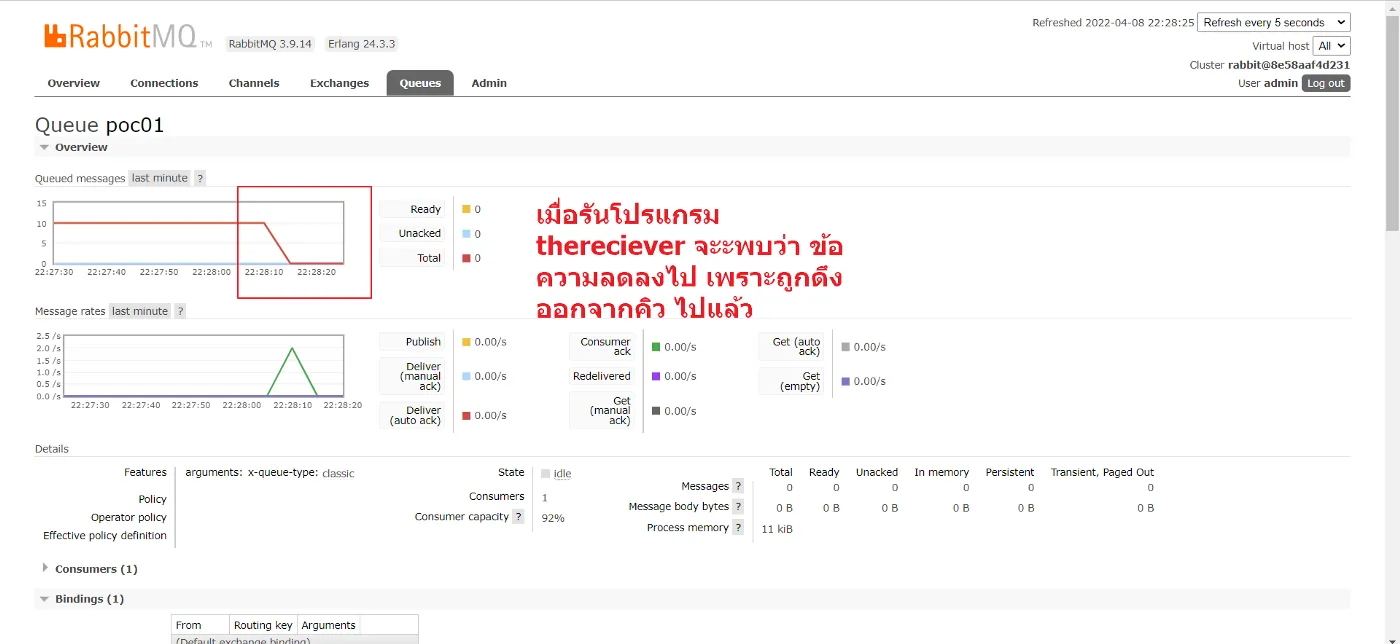Change Queued messages range from last minute
Viewport: 1400px width, 644px height.
coord(160,178)
